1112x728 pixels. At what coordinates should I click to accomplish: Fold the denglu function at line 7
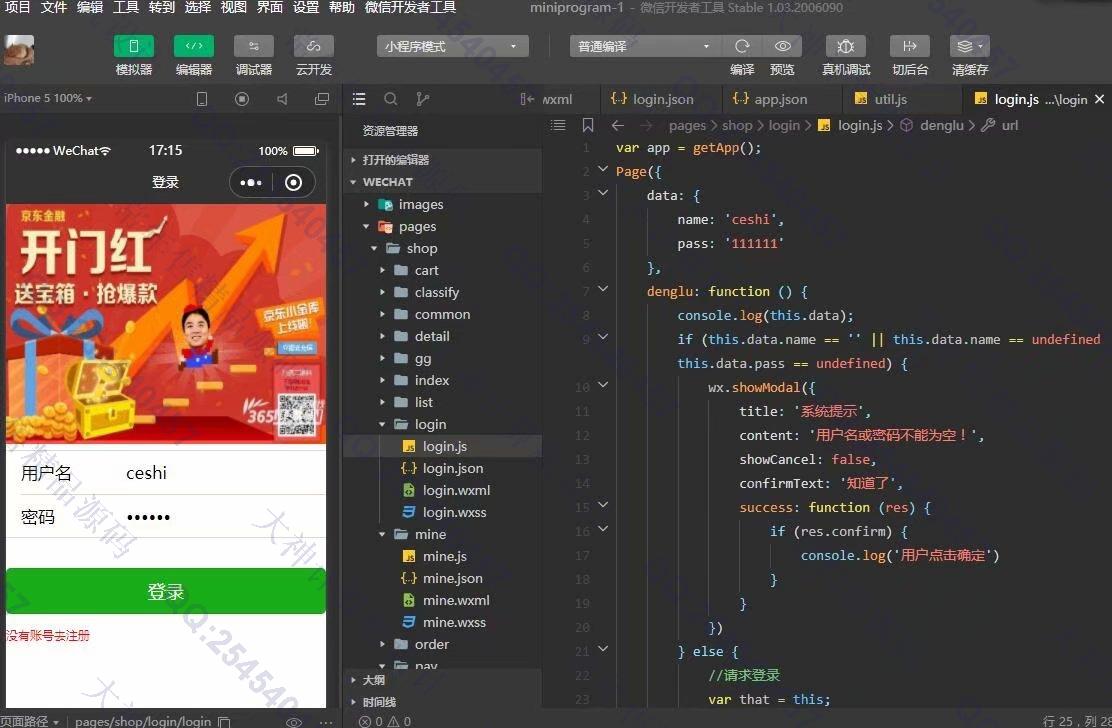point(603,289)
